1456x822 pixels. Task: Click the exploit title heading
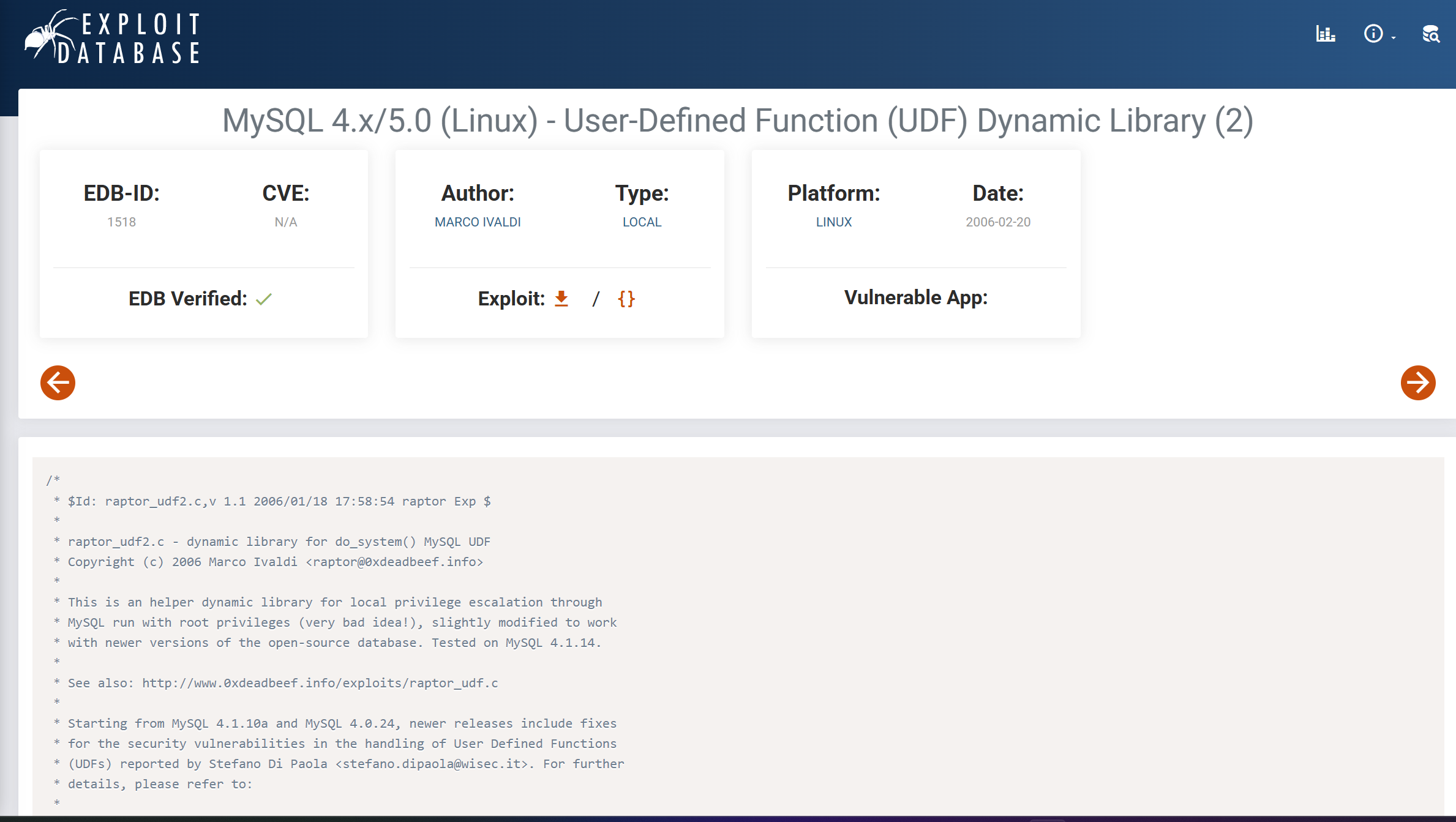[737, 121]
